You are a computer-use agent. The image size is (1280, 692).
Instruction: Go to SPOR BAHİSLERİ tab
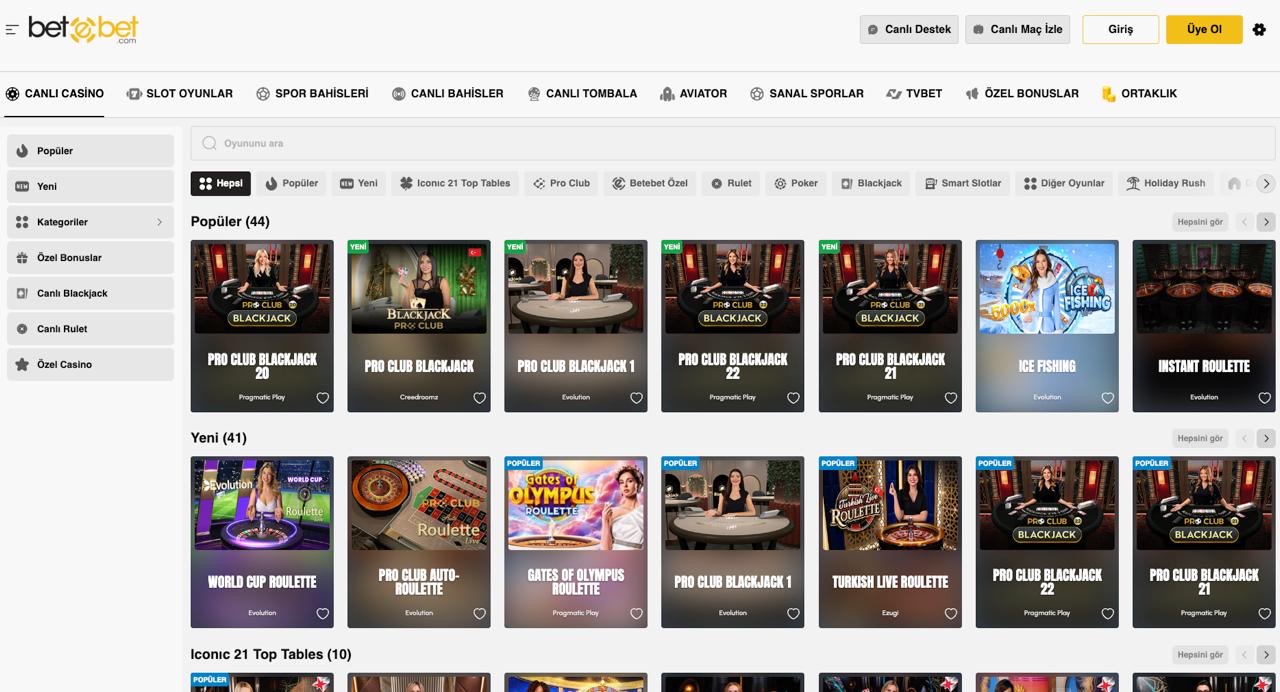(312, 94)
